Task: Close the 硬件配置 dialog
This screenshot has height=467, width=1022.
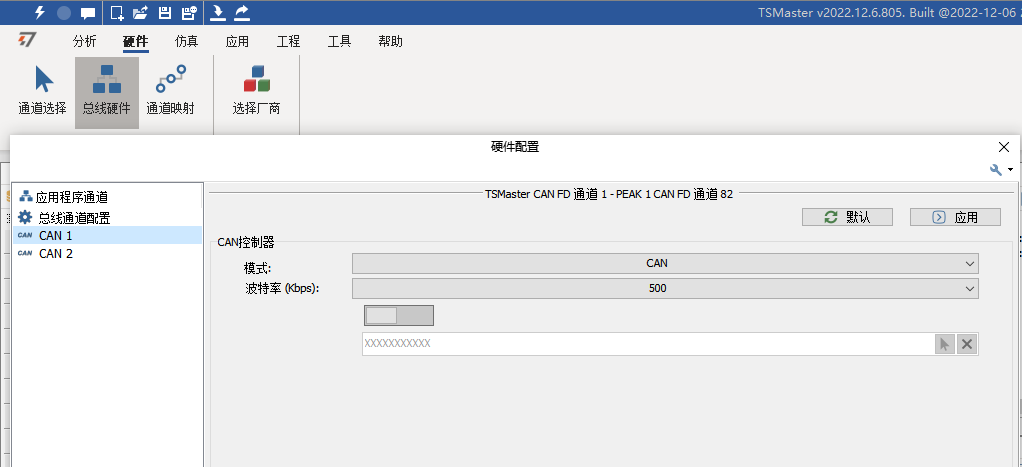Action: point(1004,147)
